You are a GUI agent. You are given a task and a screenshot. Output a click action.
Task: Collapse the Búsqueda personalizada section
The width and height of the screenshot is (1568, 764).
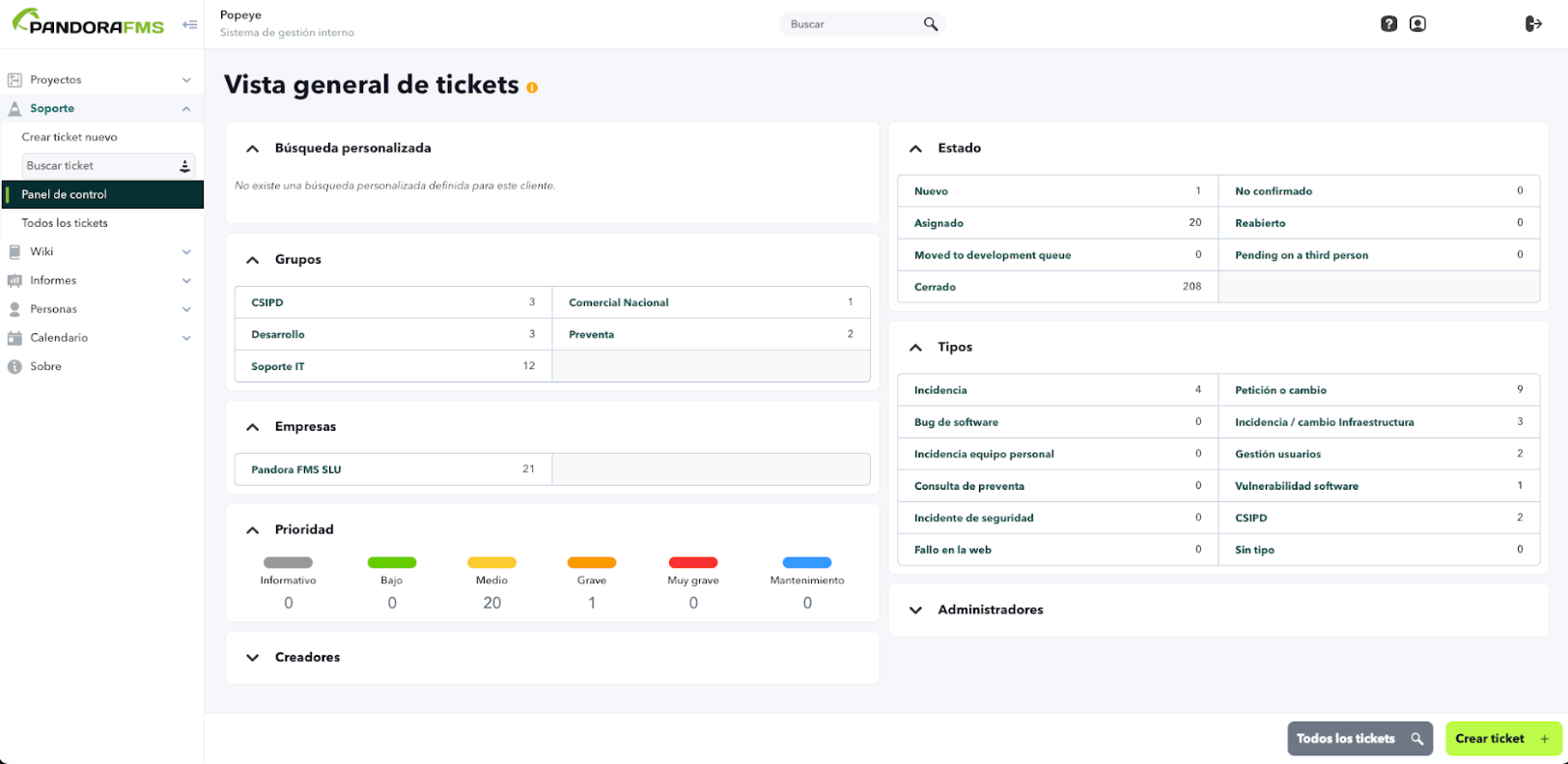click(252, 149)
